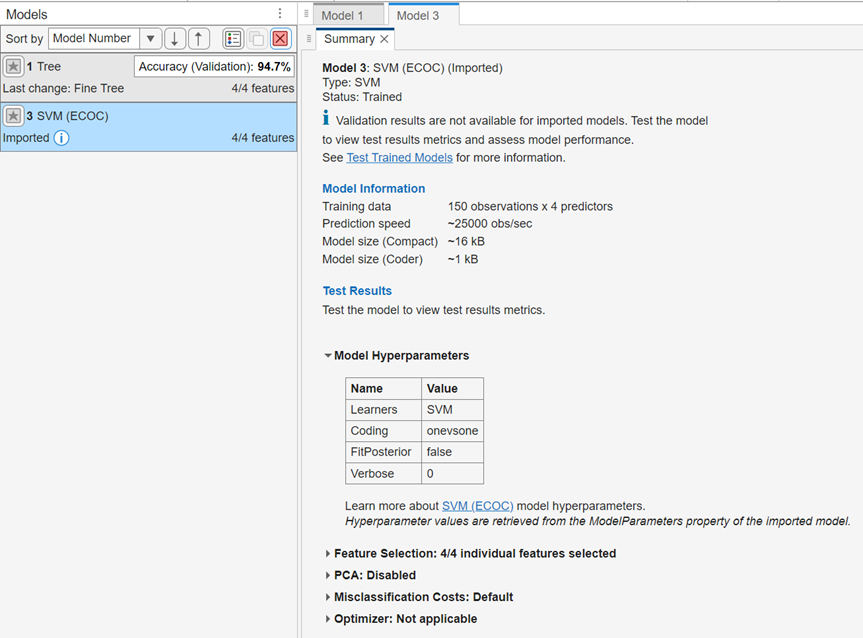The height and width of the screenshot is (638, 863).
Task: Select the Summary document tab
Action: [x=349, y=39]
